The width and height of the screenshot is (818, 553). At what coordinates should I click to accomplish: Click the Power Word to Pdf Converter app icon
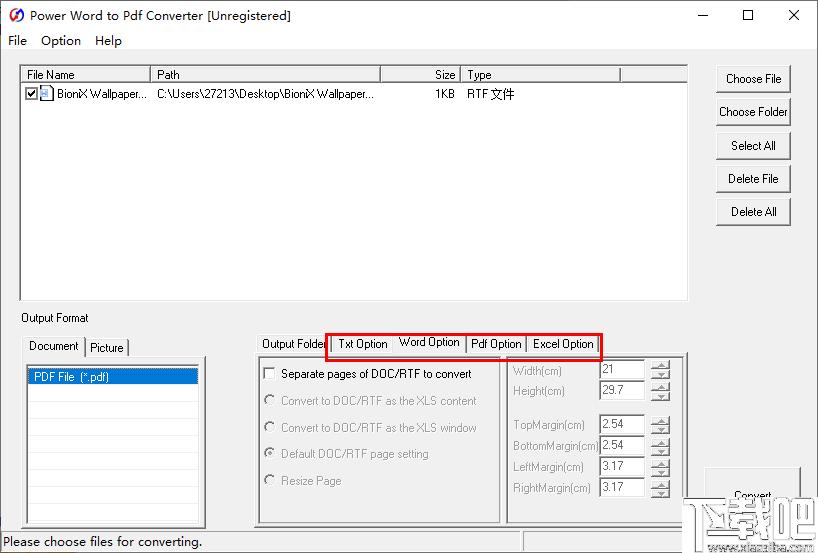click(x=16, y=15)
